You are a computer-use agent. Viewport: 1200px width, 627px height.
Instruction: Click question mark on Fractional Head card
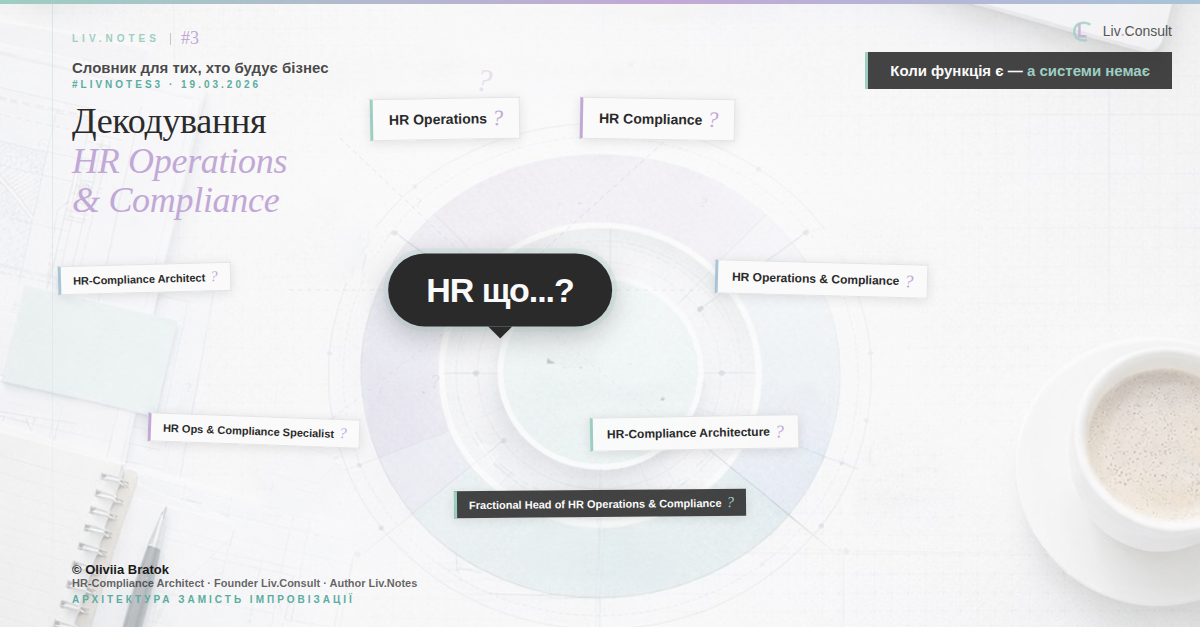click(731, 502)
